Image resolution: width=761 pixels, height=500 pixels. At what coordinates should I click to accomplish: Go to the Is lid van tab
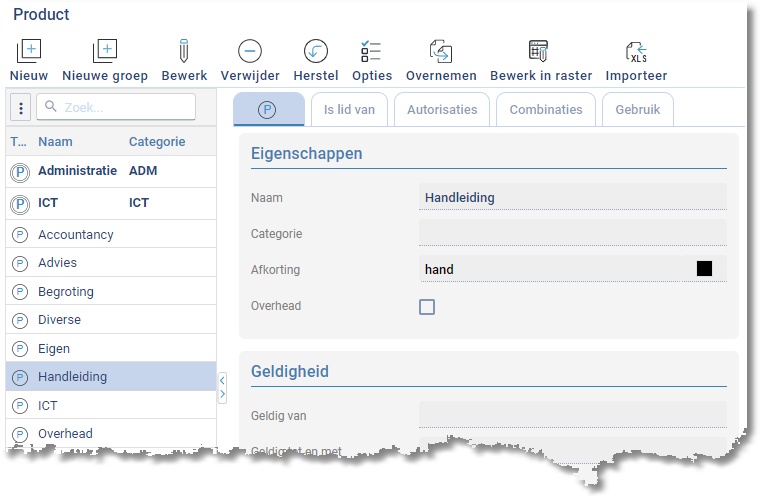(x=349, y=109)
